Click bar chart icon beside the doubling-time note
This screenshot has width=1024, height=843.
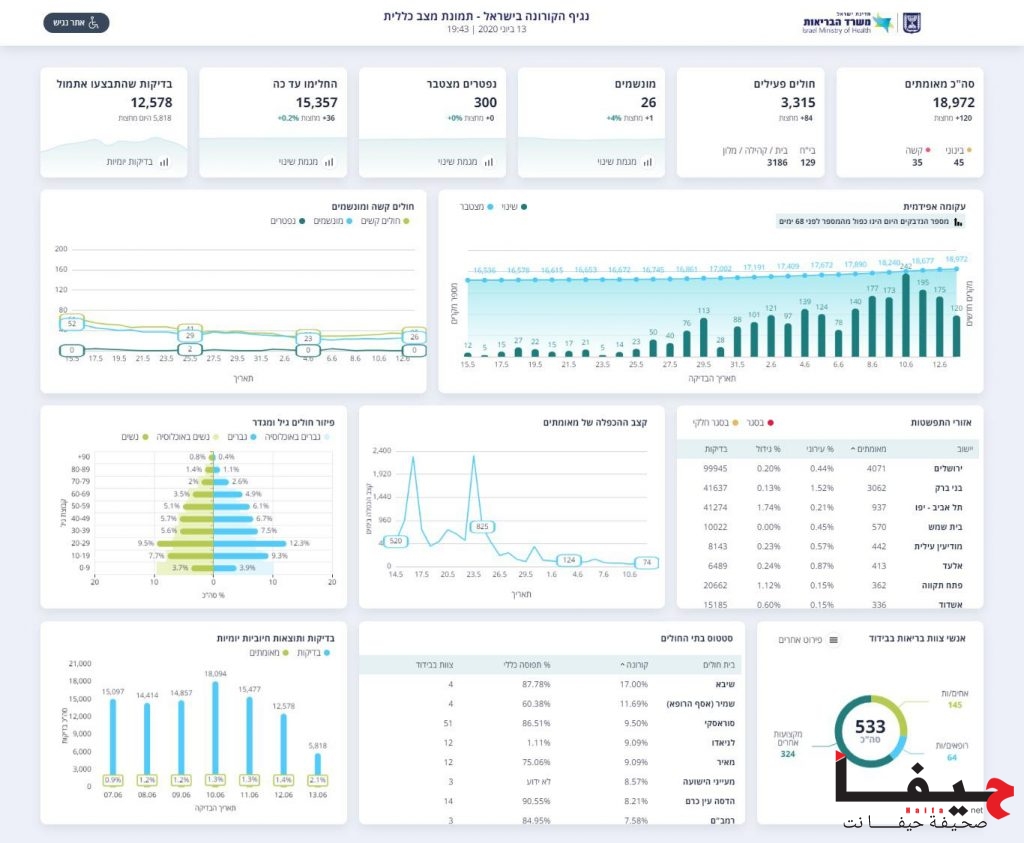point(958,222)
